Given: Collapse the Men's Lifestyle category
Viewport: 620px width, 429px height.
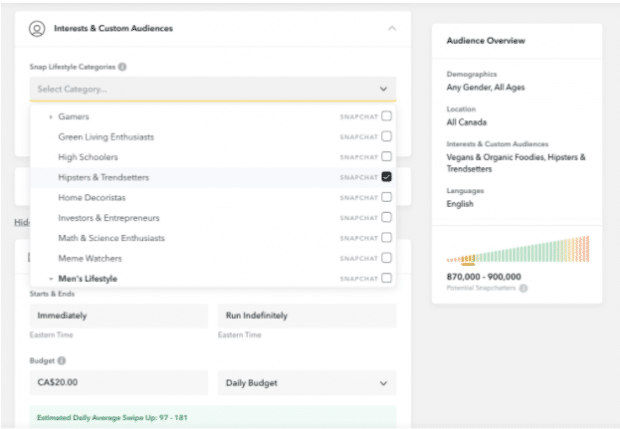Looking at the screenshot, I should (50, 278).
